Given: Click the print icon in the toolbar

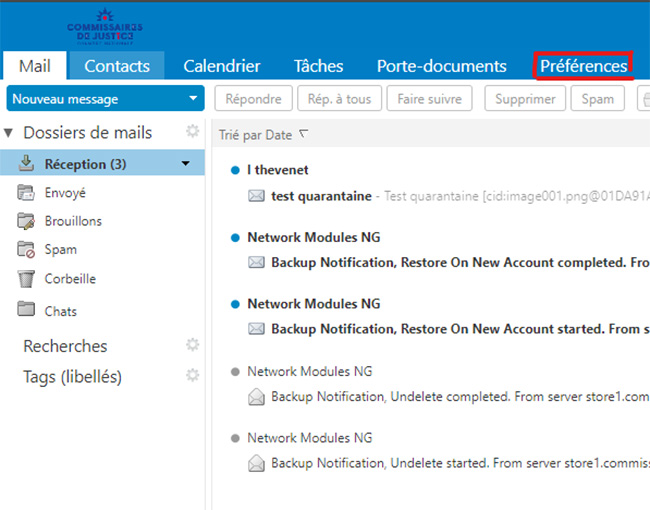Looking at the screenshot, I should tap(643, 99).
